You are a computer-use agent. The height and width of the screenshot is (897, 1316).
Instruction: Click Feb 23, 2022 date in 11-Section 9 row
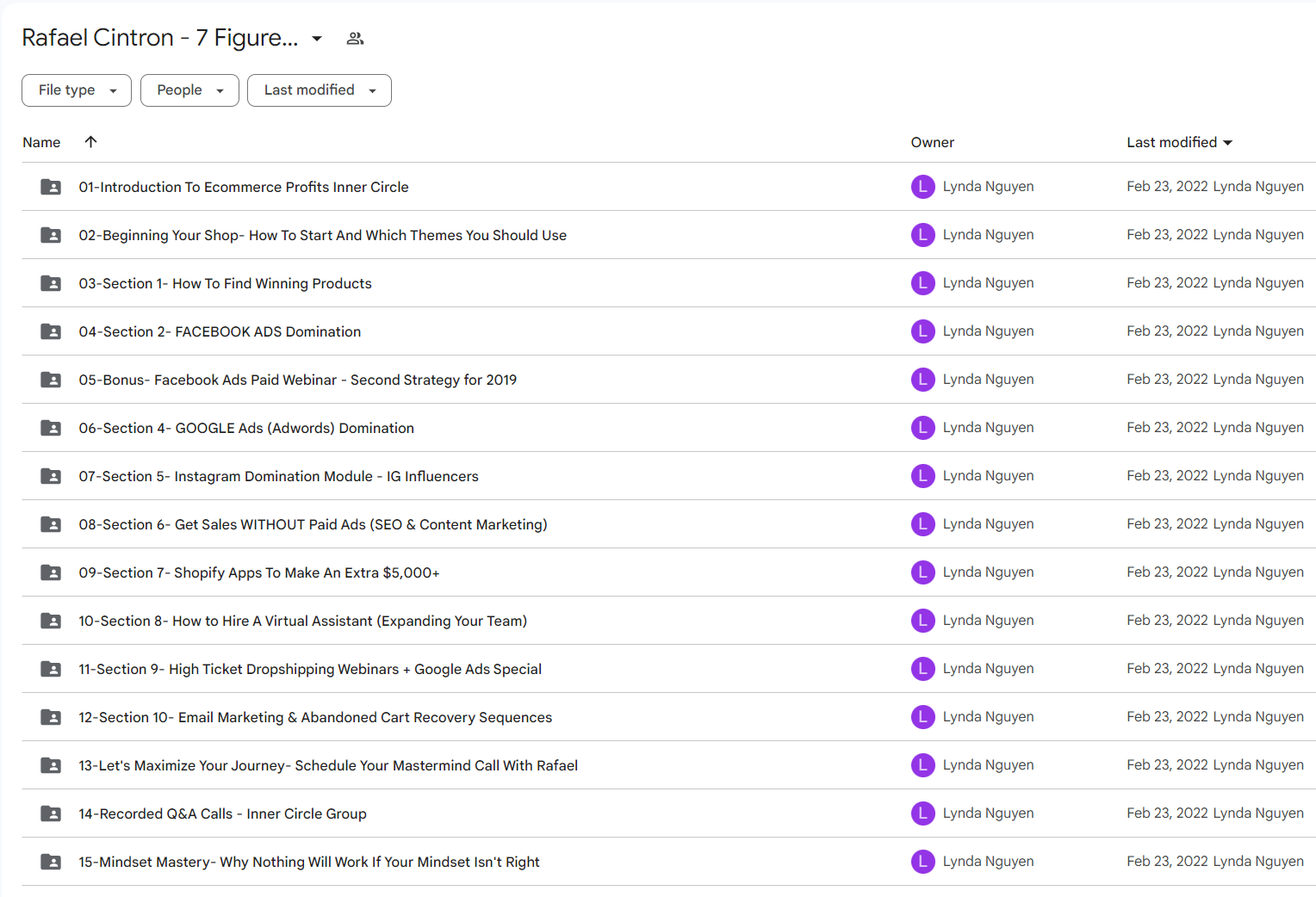pos(1167,669)
